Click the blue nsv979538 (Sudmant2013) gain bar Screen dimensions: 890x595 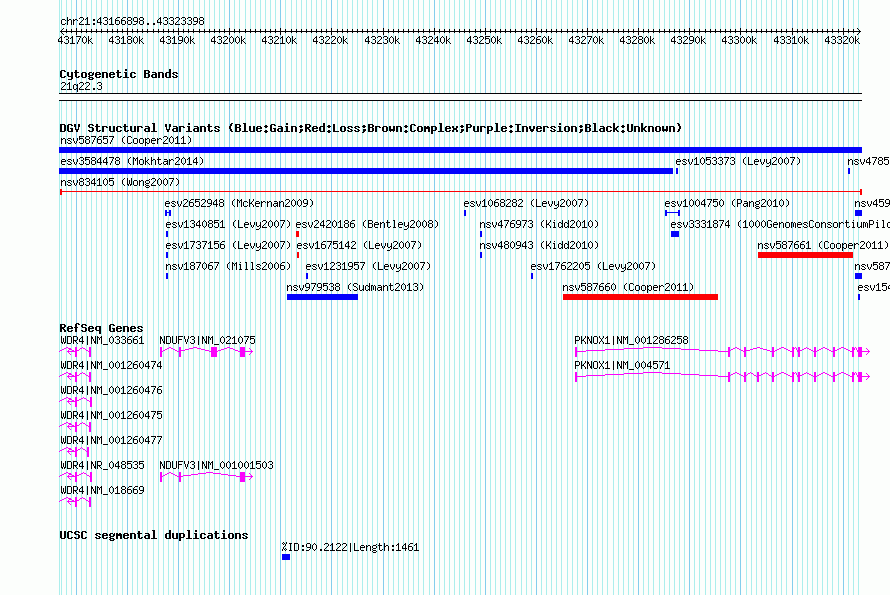point(322,297)
